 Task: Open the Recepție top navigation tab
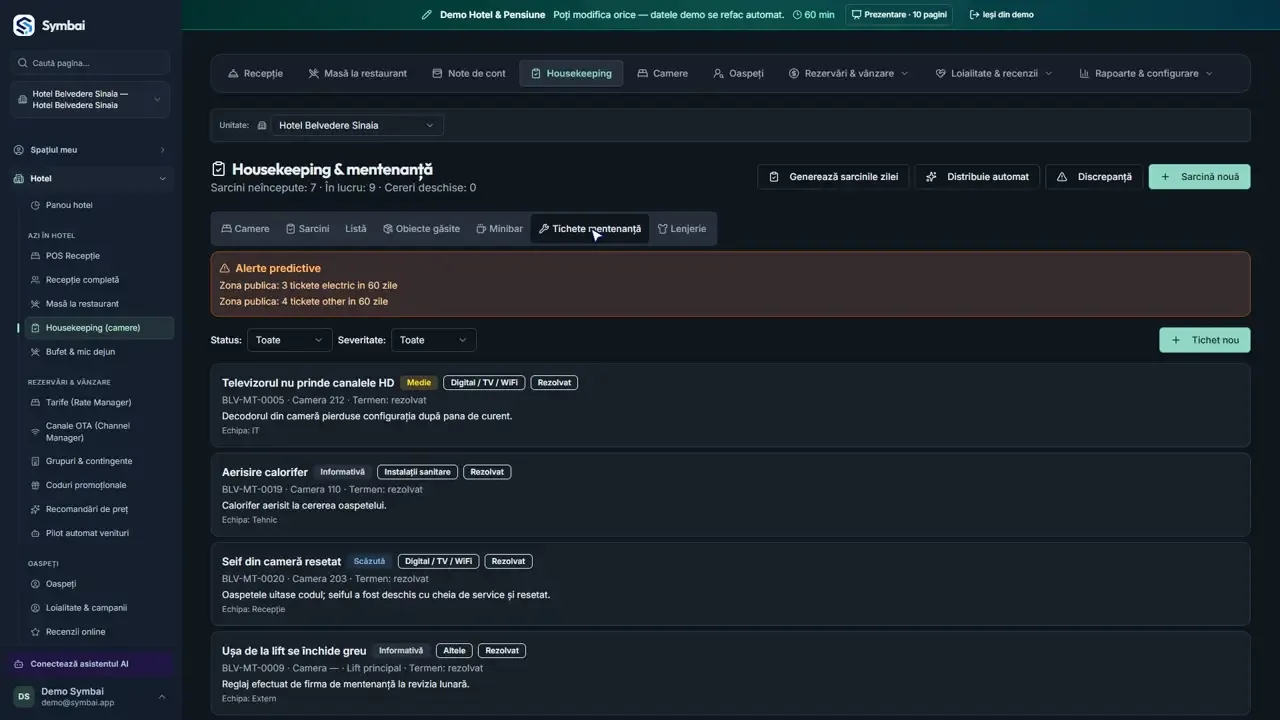256,73
